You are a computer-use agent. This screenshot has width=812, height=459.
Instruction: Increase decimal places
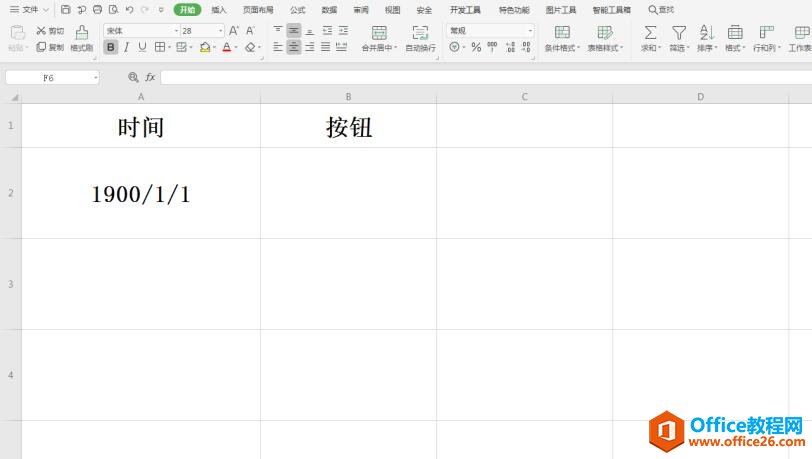[x=511, y=47]
